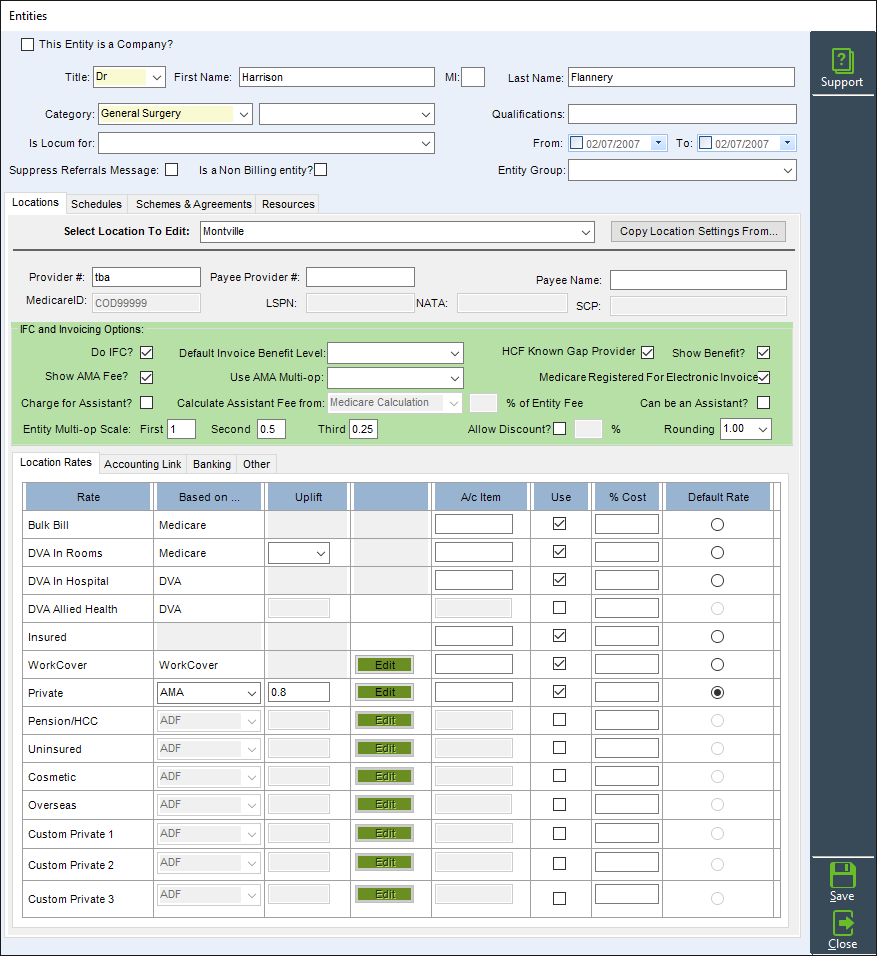Viewport: 877px width, 956px height.
Task: Disable the Use checkbox on the Bulk Bill row
Action: pos(561,523)
